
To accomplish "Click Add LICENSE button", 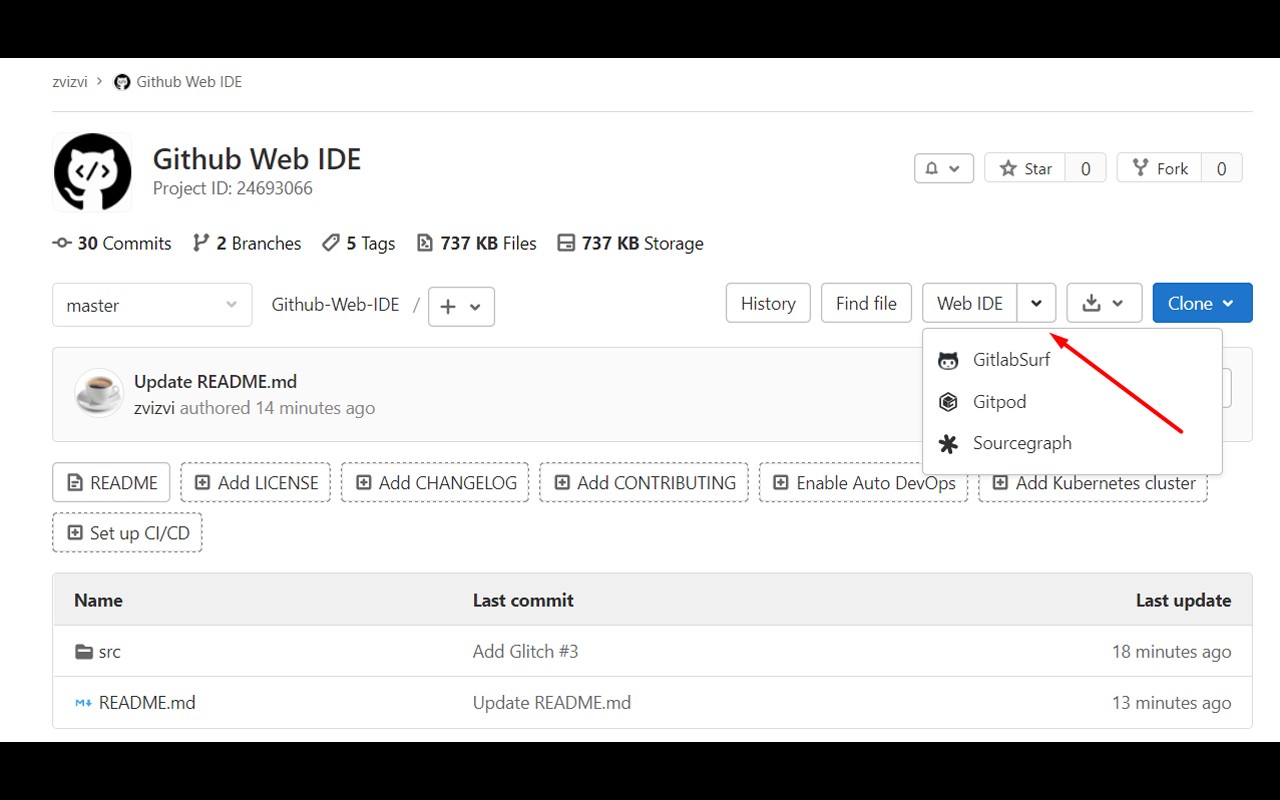I will click(256, 483).
